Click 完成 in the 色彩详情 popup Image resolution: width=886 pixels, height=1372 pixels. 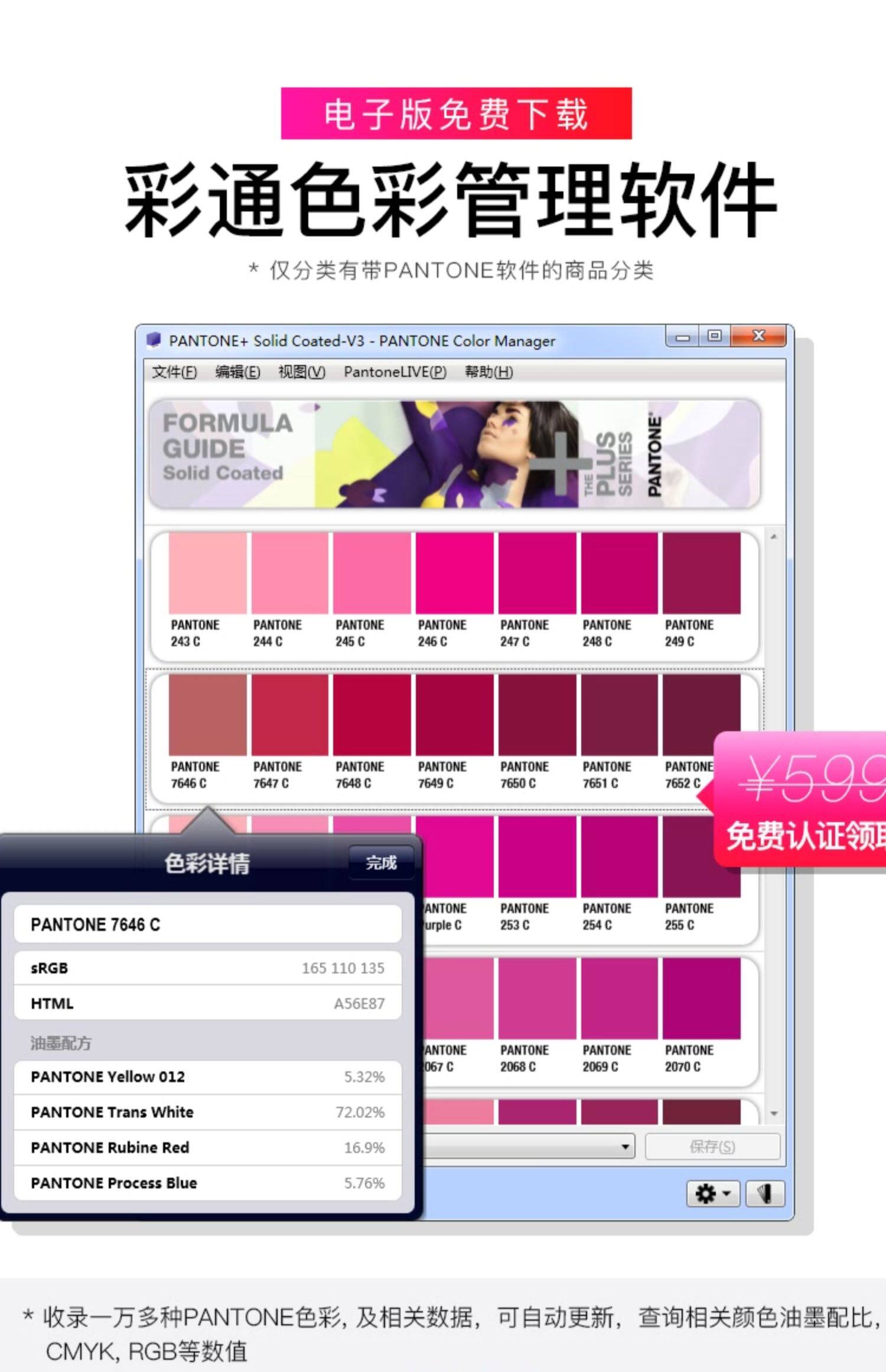click(x=381, y=863)
